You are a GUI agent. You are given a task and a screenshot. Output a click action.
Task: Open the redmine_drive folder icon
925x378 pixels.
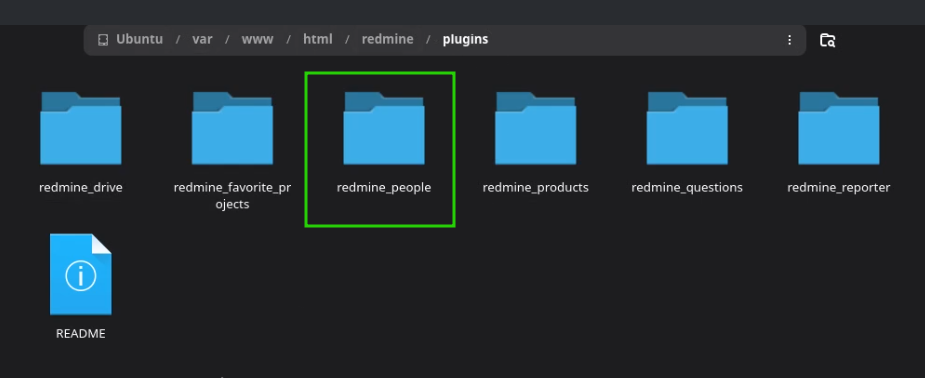point(81,128)
